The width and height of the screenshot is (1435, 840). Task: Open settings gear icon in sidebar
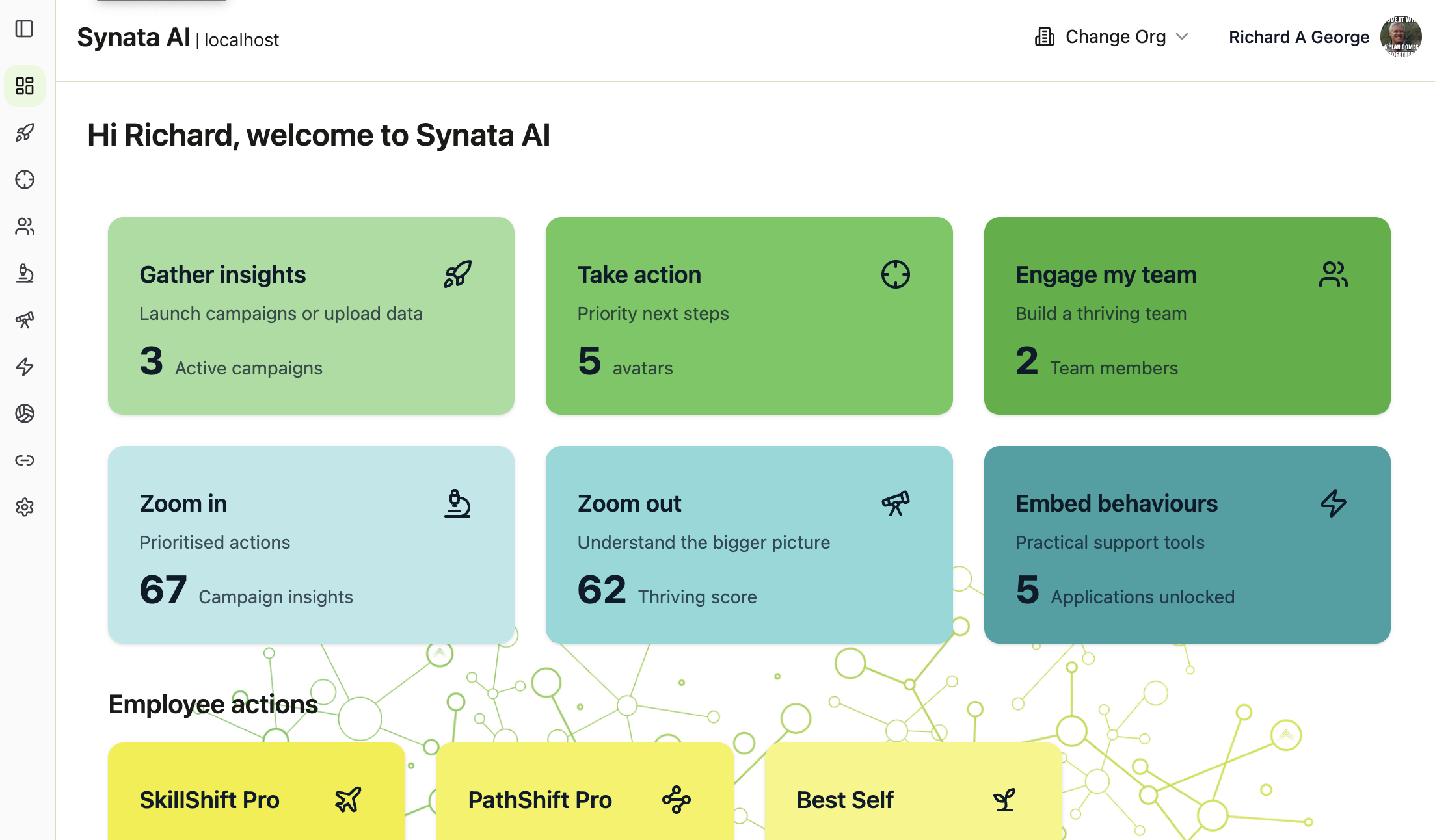25,507
